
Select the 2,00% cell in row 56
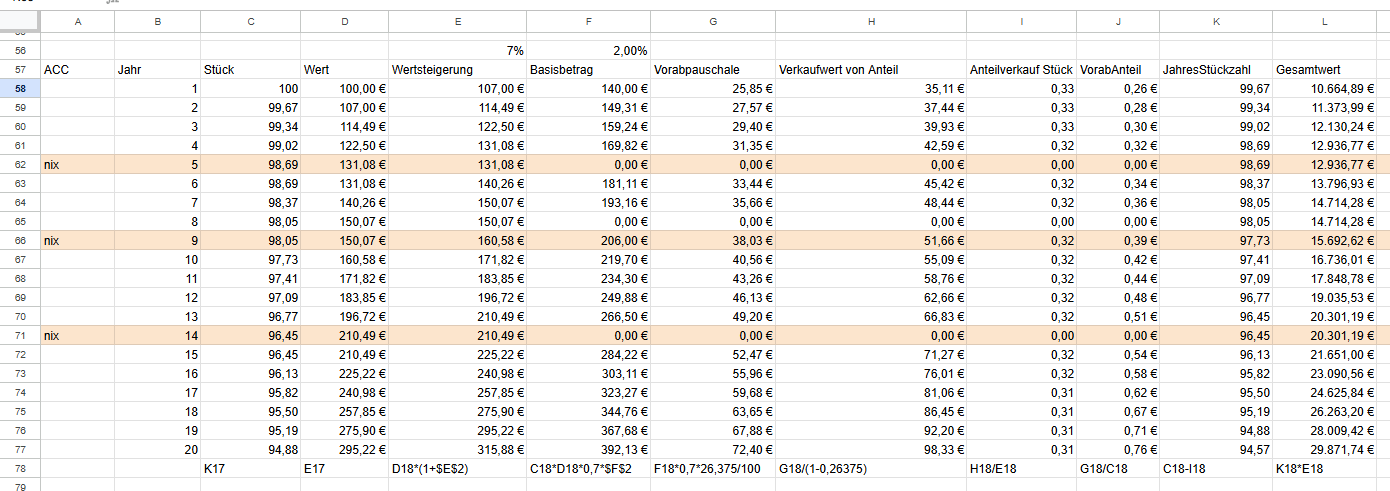pos(588,51)
